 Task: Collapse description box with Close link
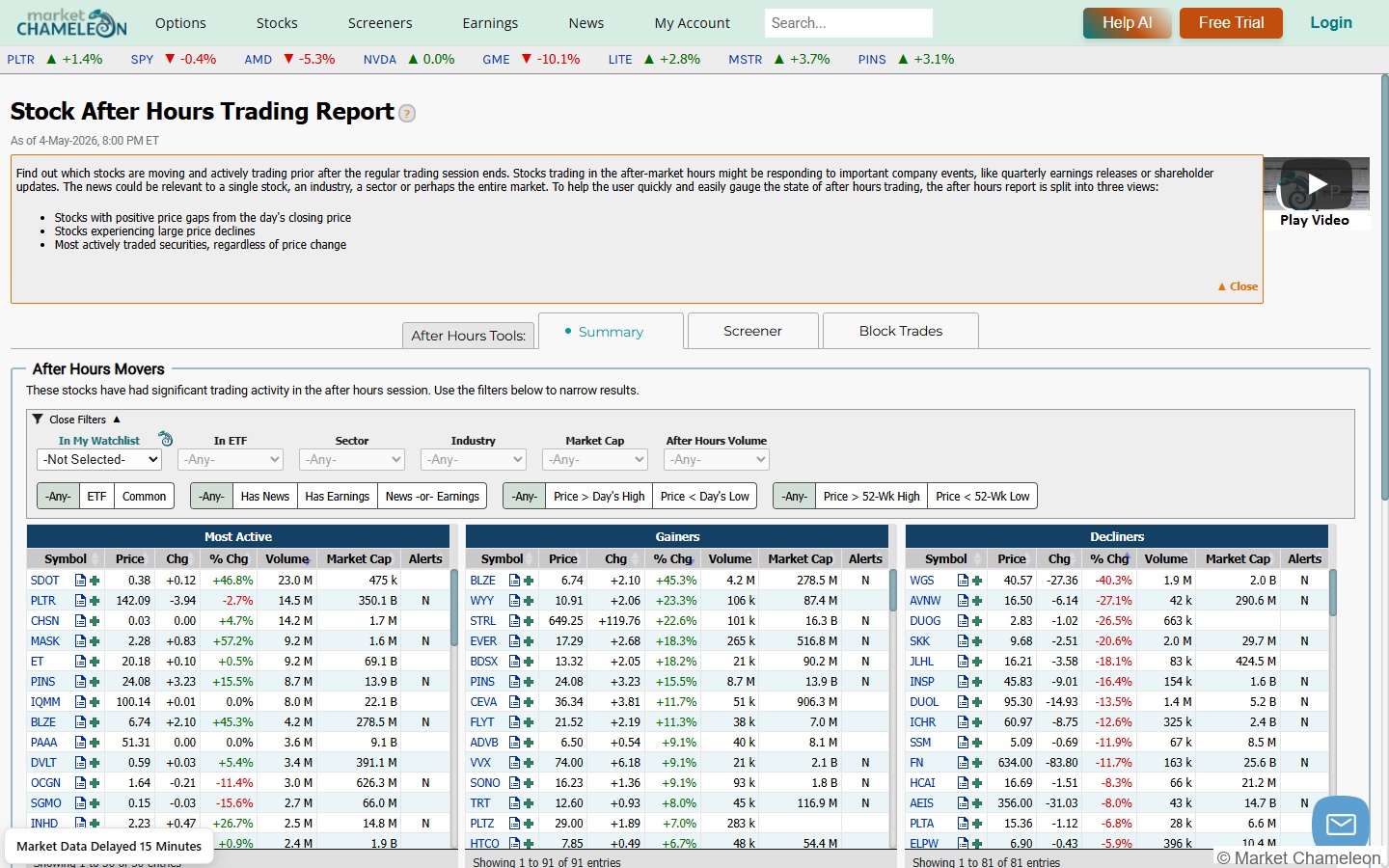click(x=1238, y=286)
